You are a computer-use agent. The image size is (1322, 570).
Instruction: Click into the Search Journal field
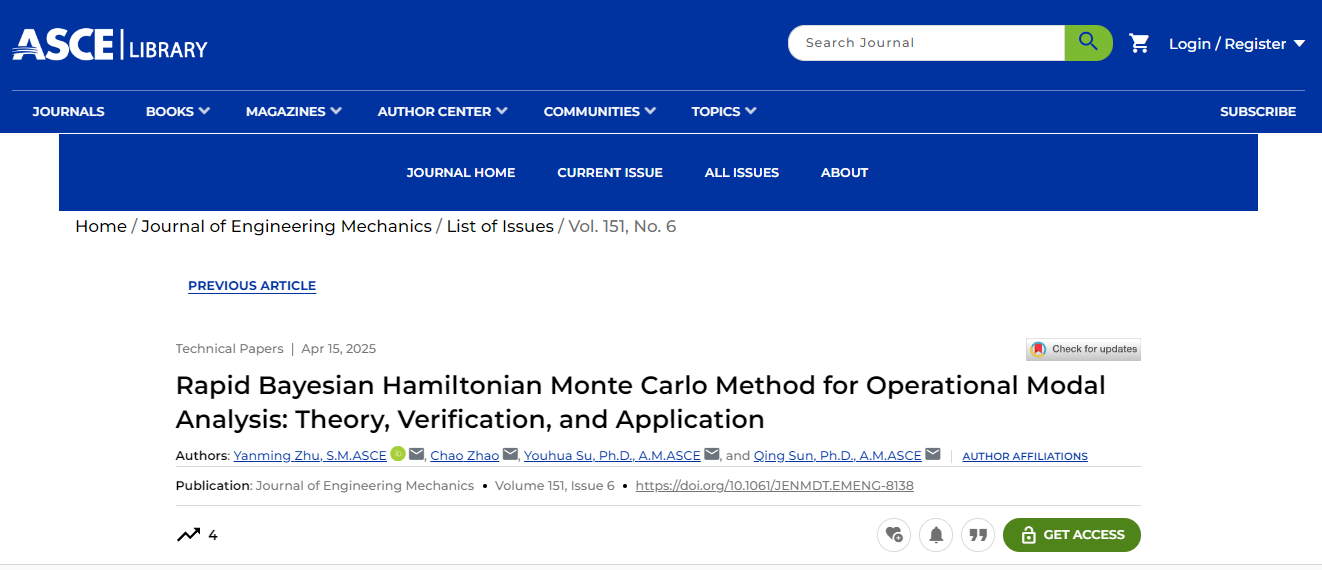click(925, 43)
